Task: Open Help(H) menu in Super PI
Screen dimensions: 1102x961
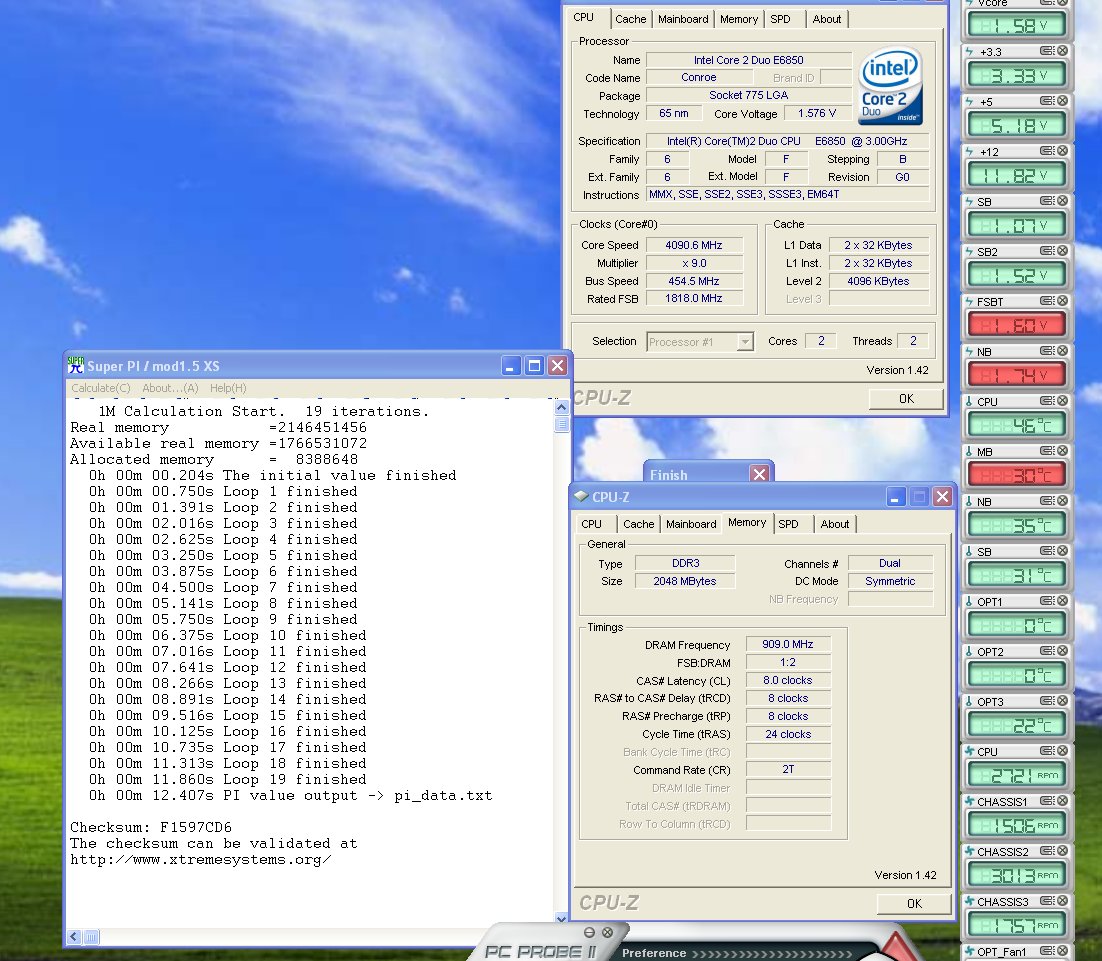Action: click(228, 388)
